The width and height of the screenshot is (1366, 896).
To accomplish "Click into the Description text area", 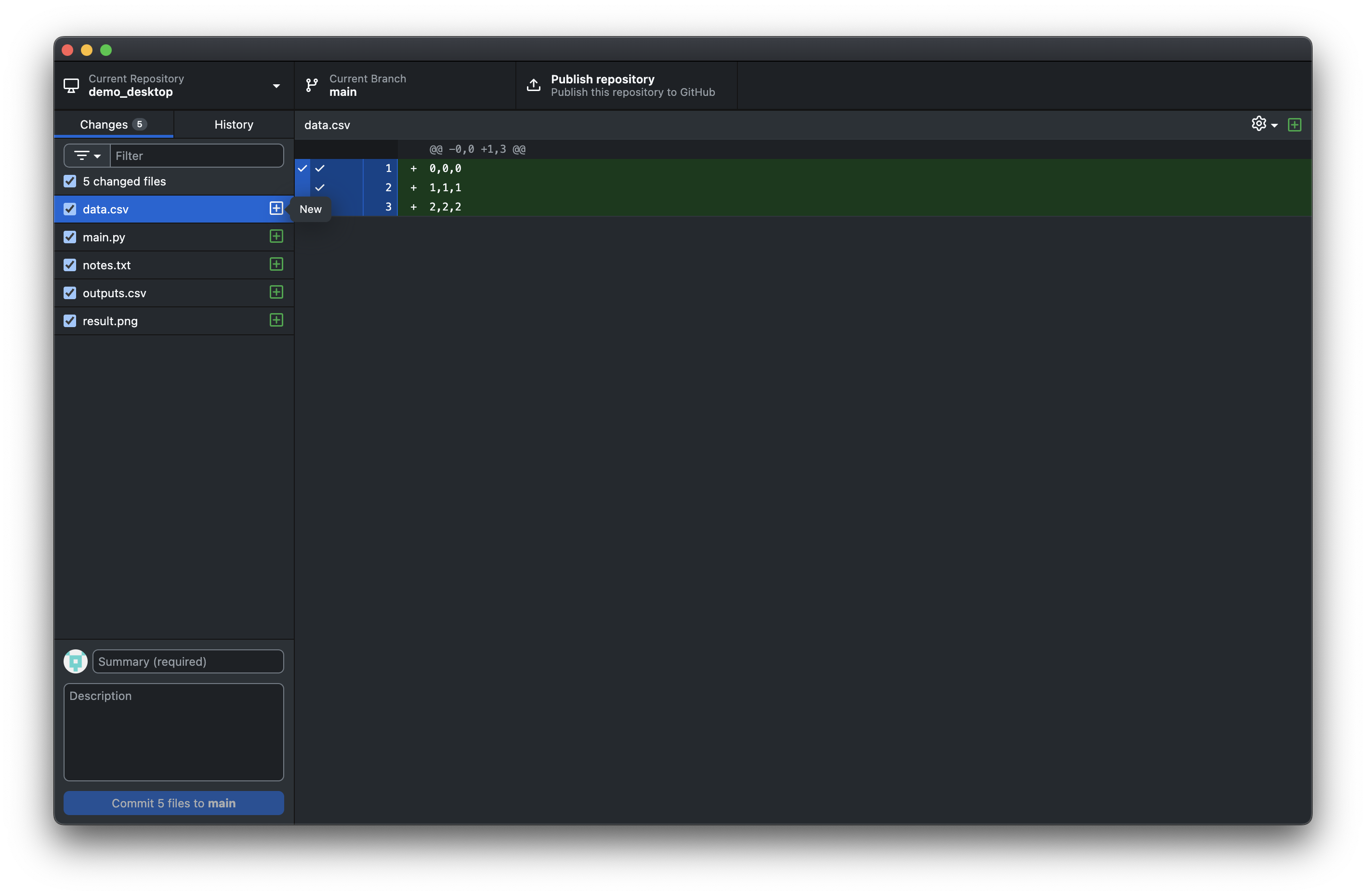I will coord(174,732).
